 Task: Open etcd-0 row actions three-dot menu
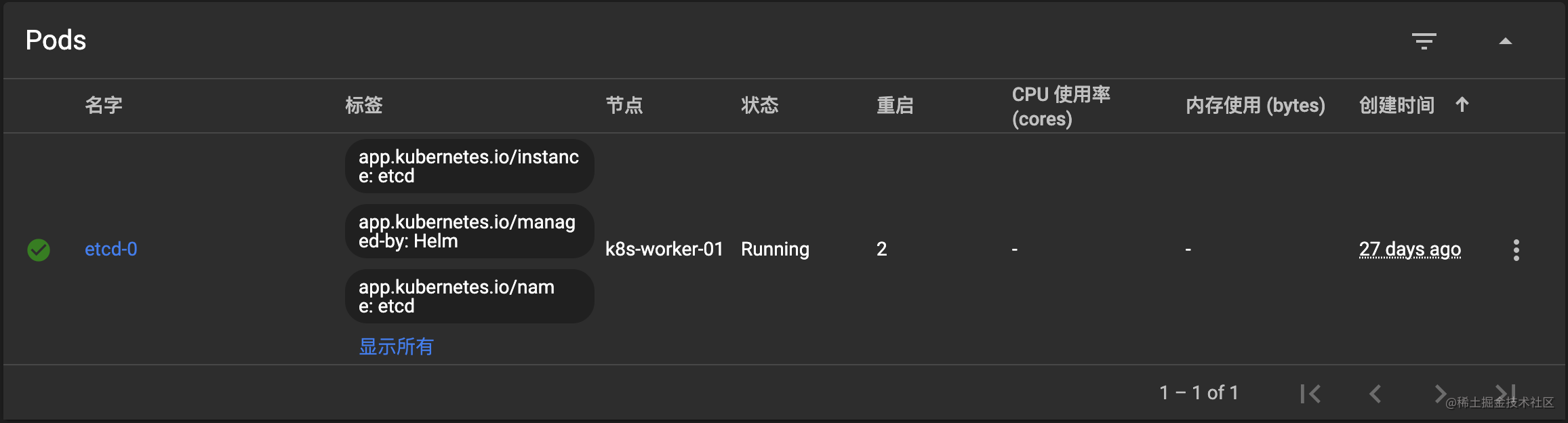(x=1516, y=250)
